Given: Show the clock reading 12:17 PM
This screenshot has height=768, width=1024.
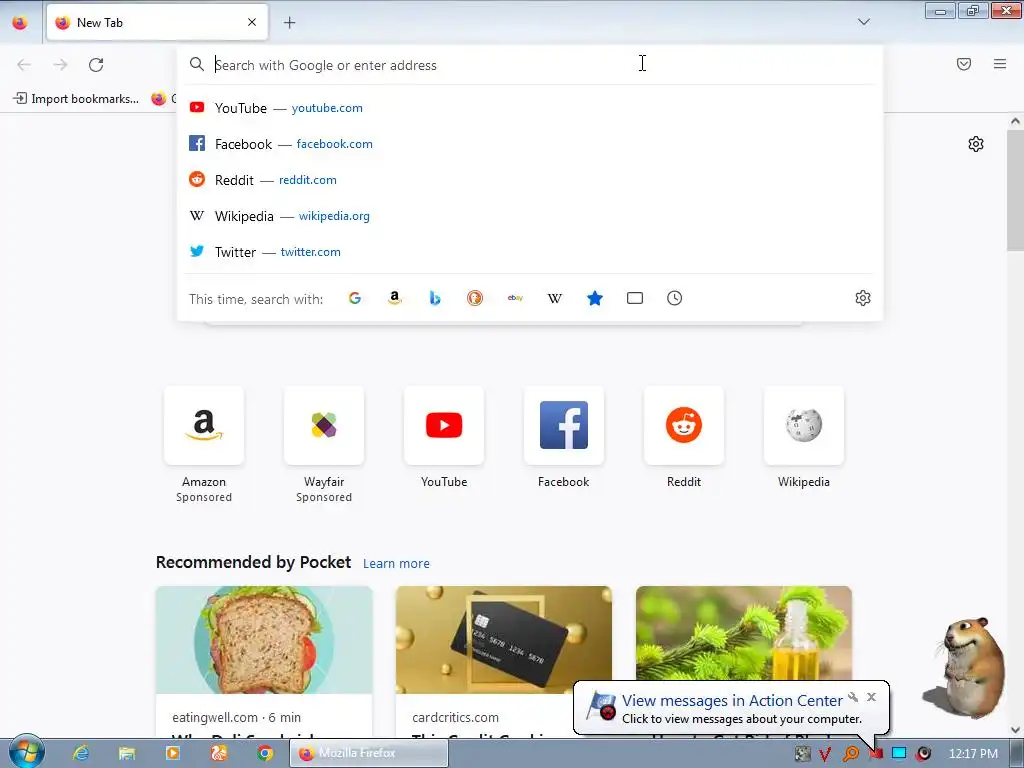Looking at the screenshot, I should 973,753.
